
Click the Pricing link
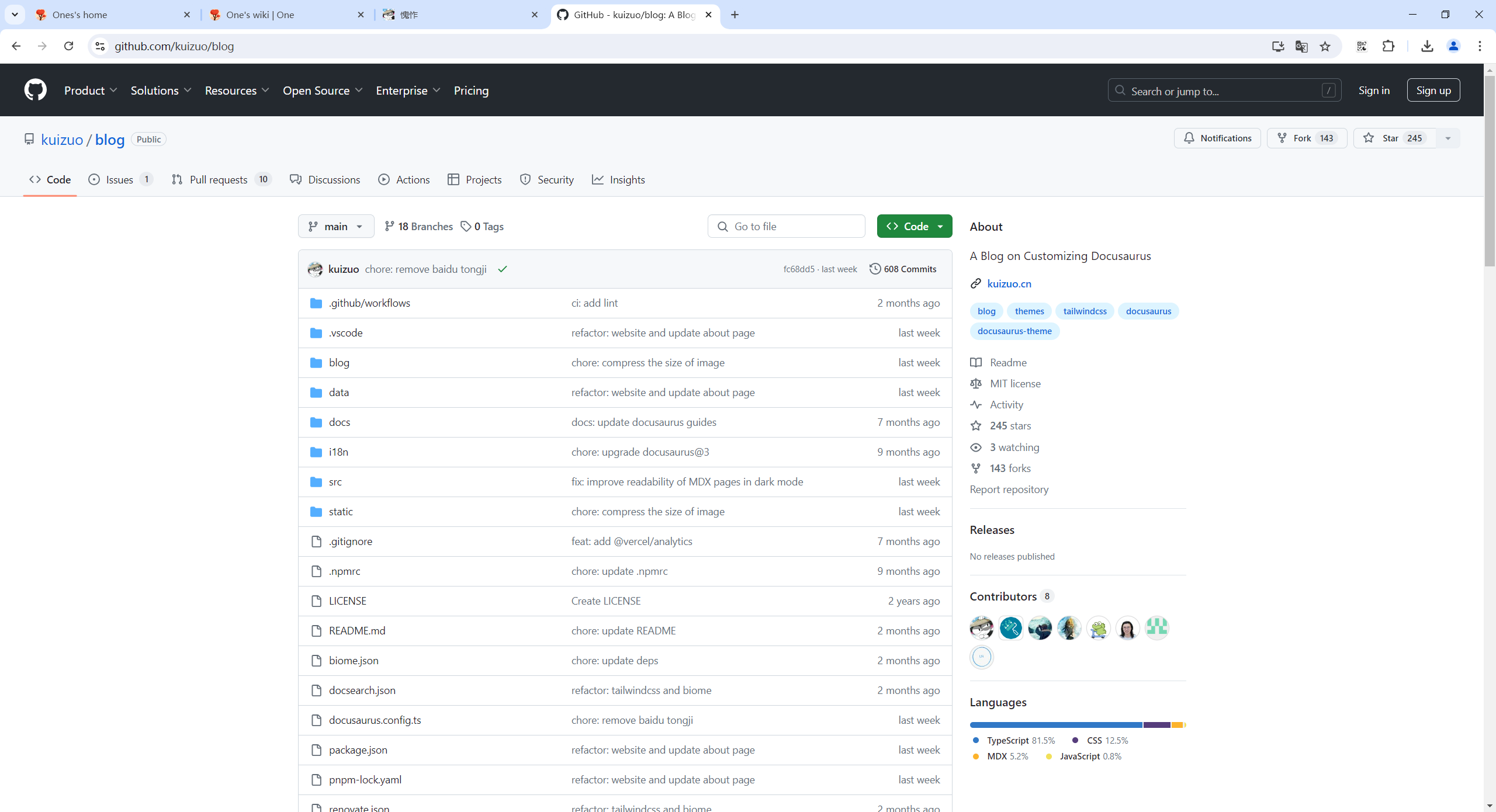471,91
